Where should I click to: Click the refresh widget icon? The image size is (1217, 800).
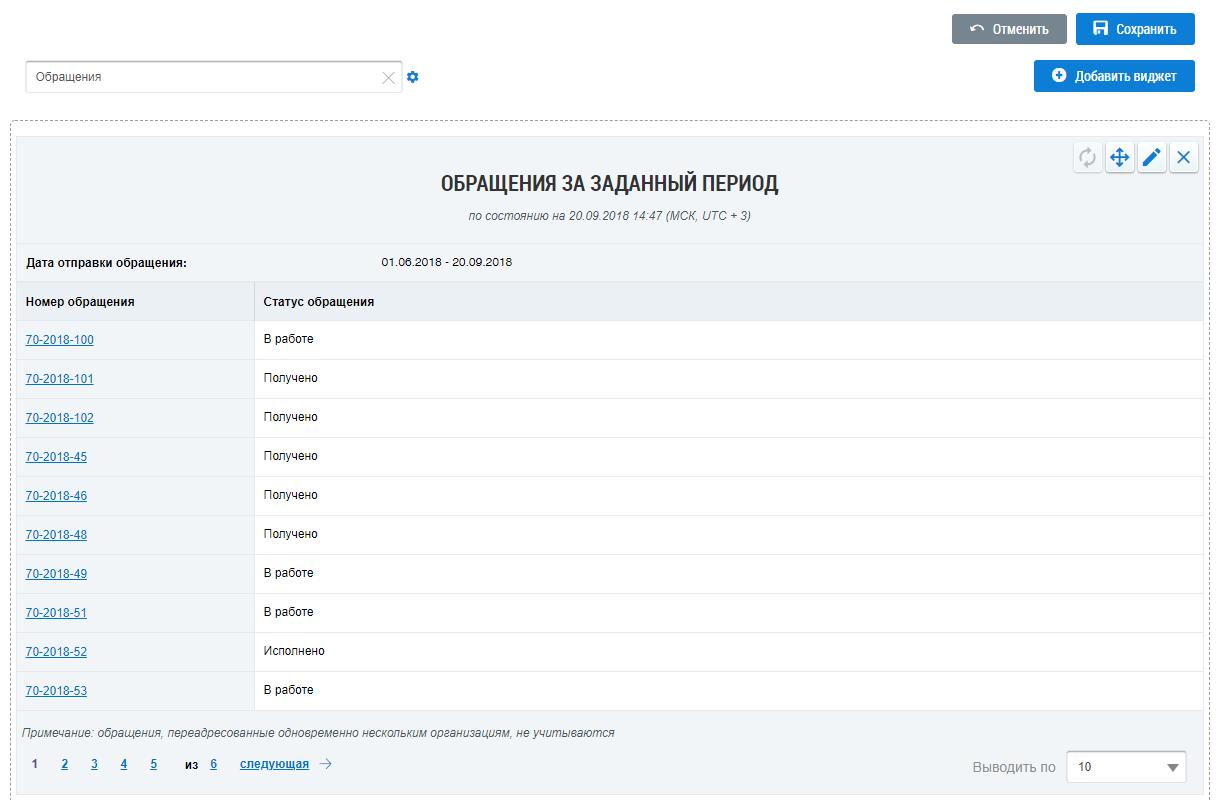tap(1088, 157)
